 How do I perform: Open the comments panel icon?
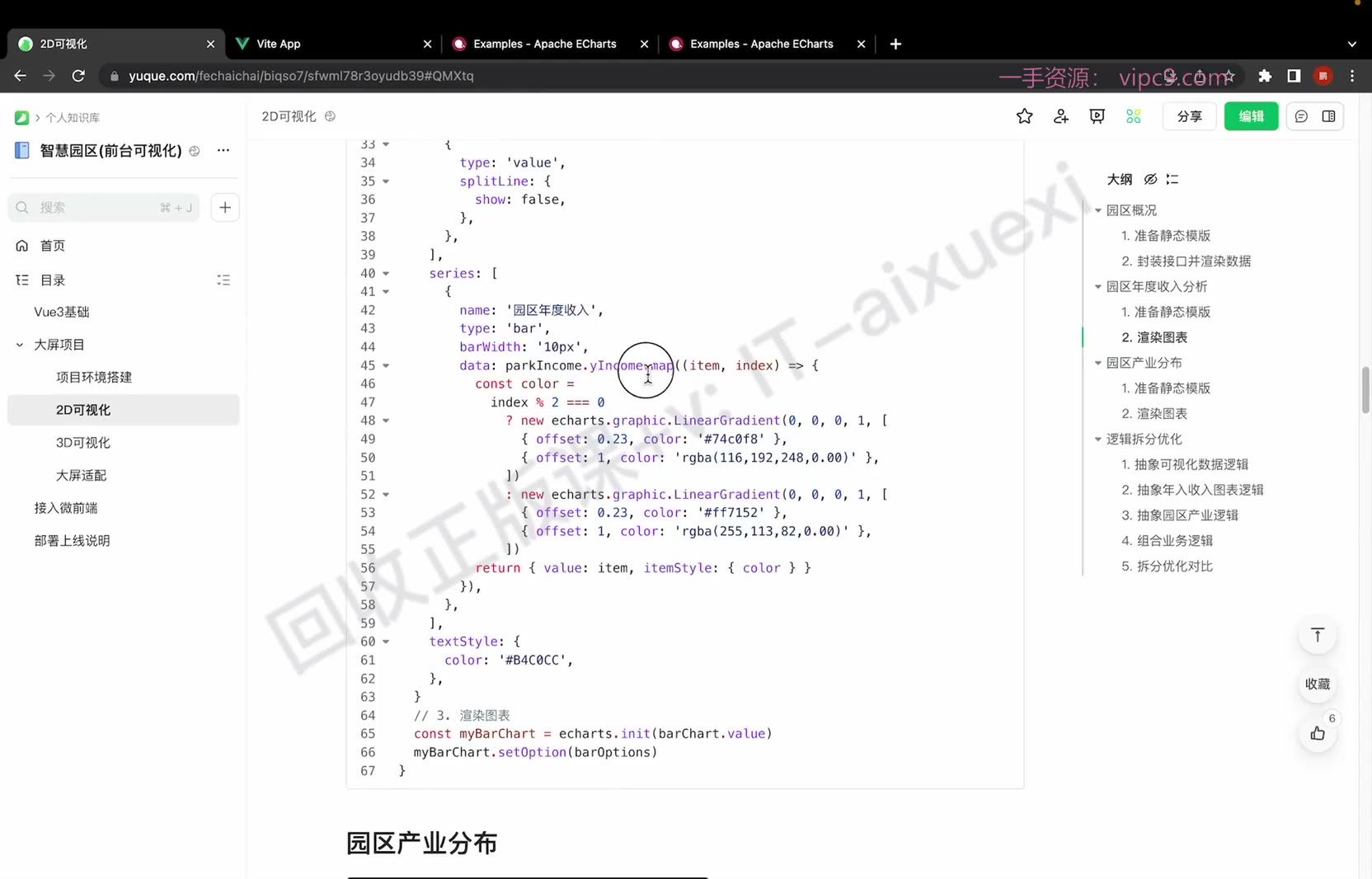1301,116
